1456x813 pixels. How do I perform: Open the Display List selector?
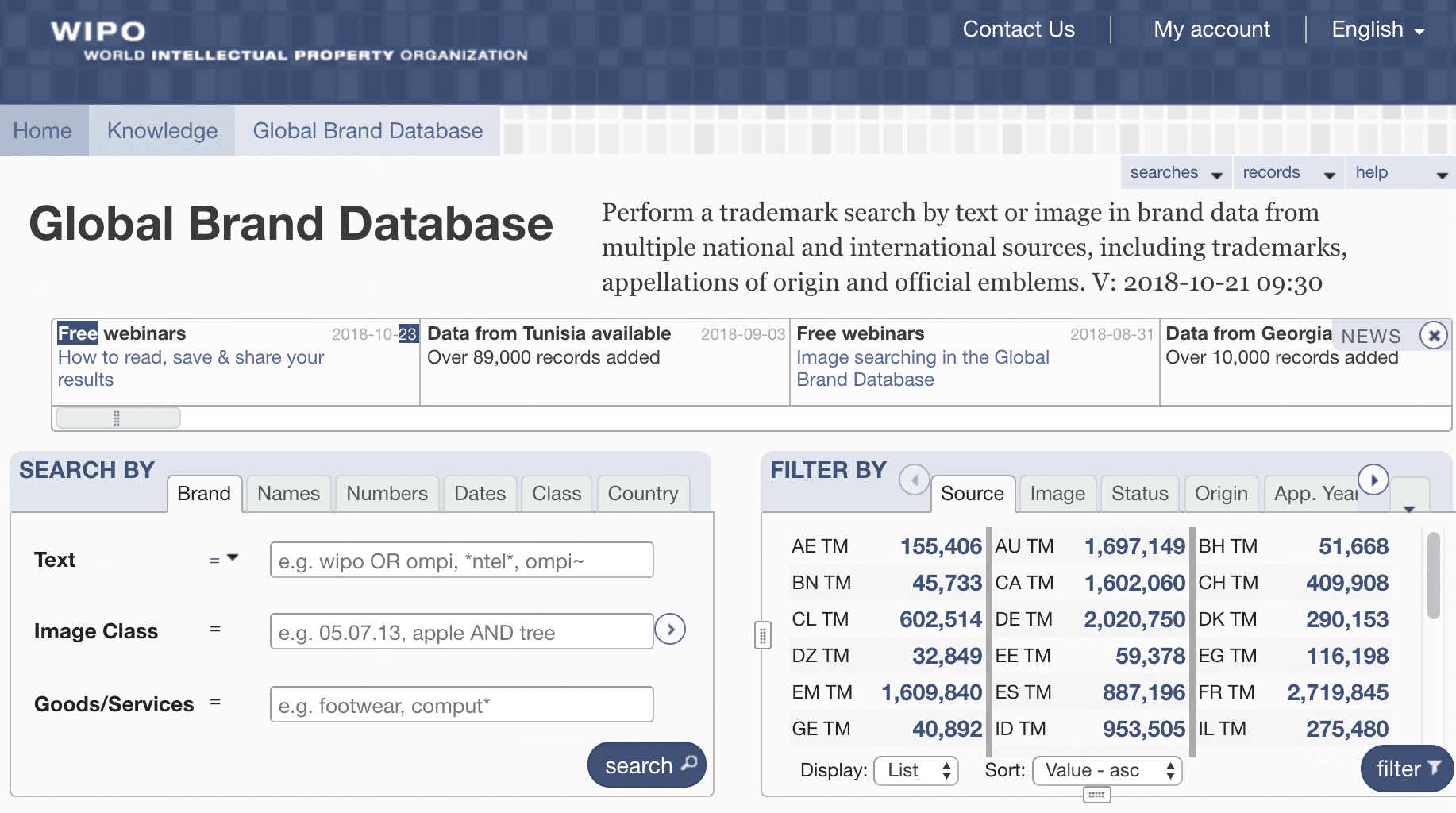click(x=916, y=770)
